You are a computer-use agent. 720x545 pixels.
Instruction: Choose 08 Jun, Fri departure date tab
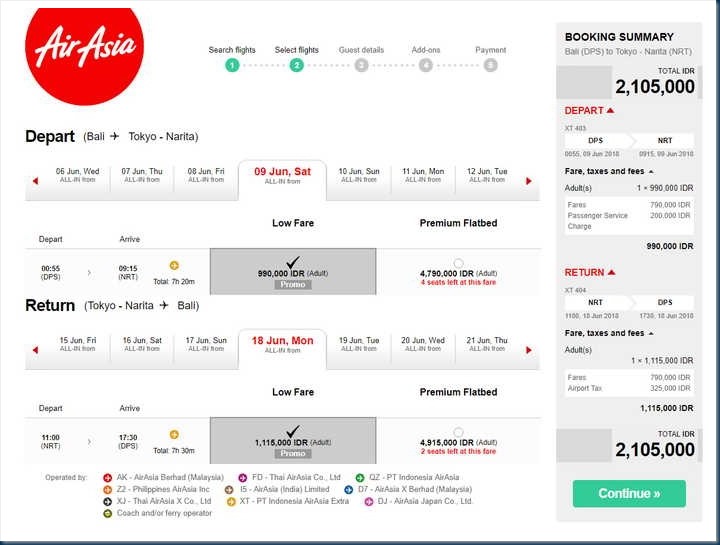coord(206,176)
